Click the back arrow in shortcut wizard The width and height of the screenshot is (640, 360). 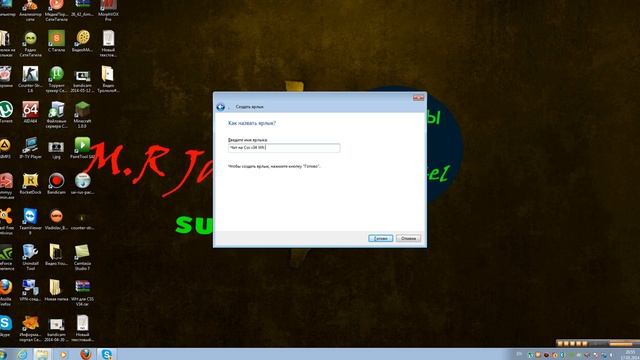point(220,107)
